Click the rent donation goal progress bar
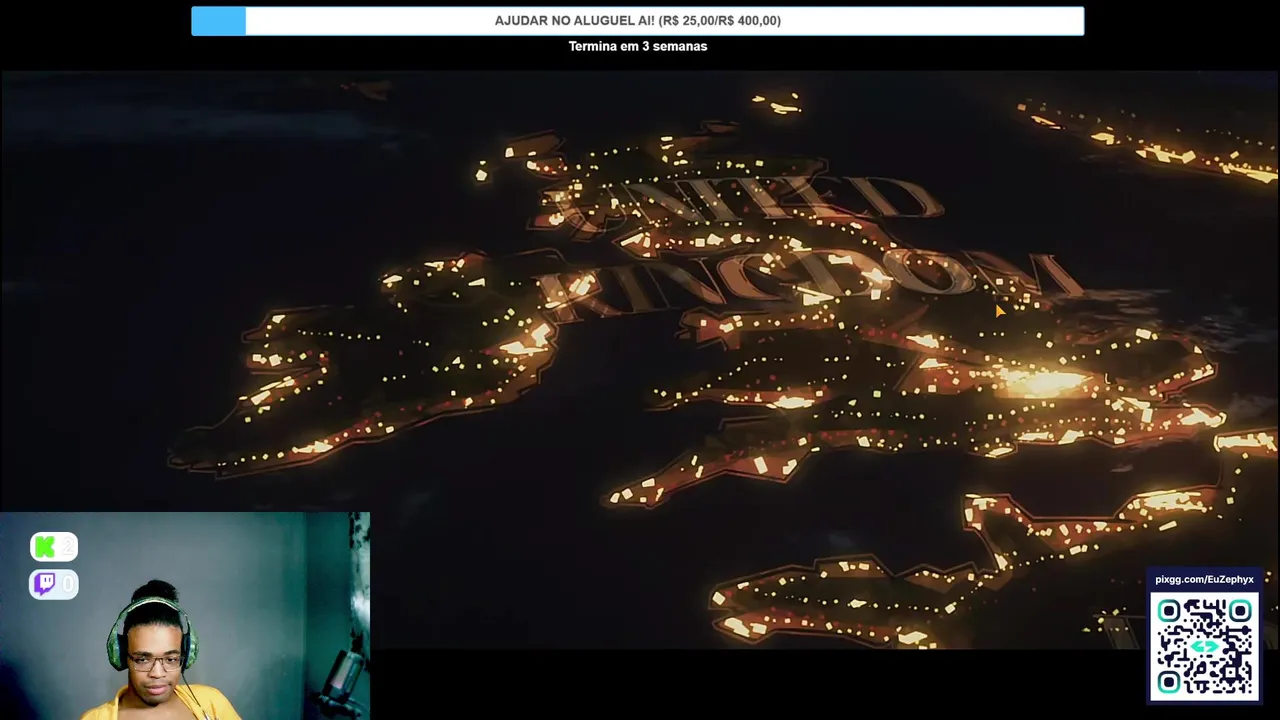The image size is (1280, 720). click(638, 21)
